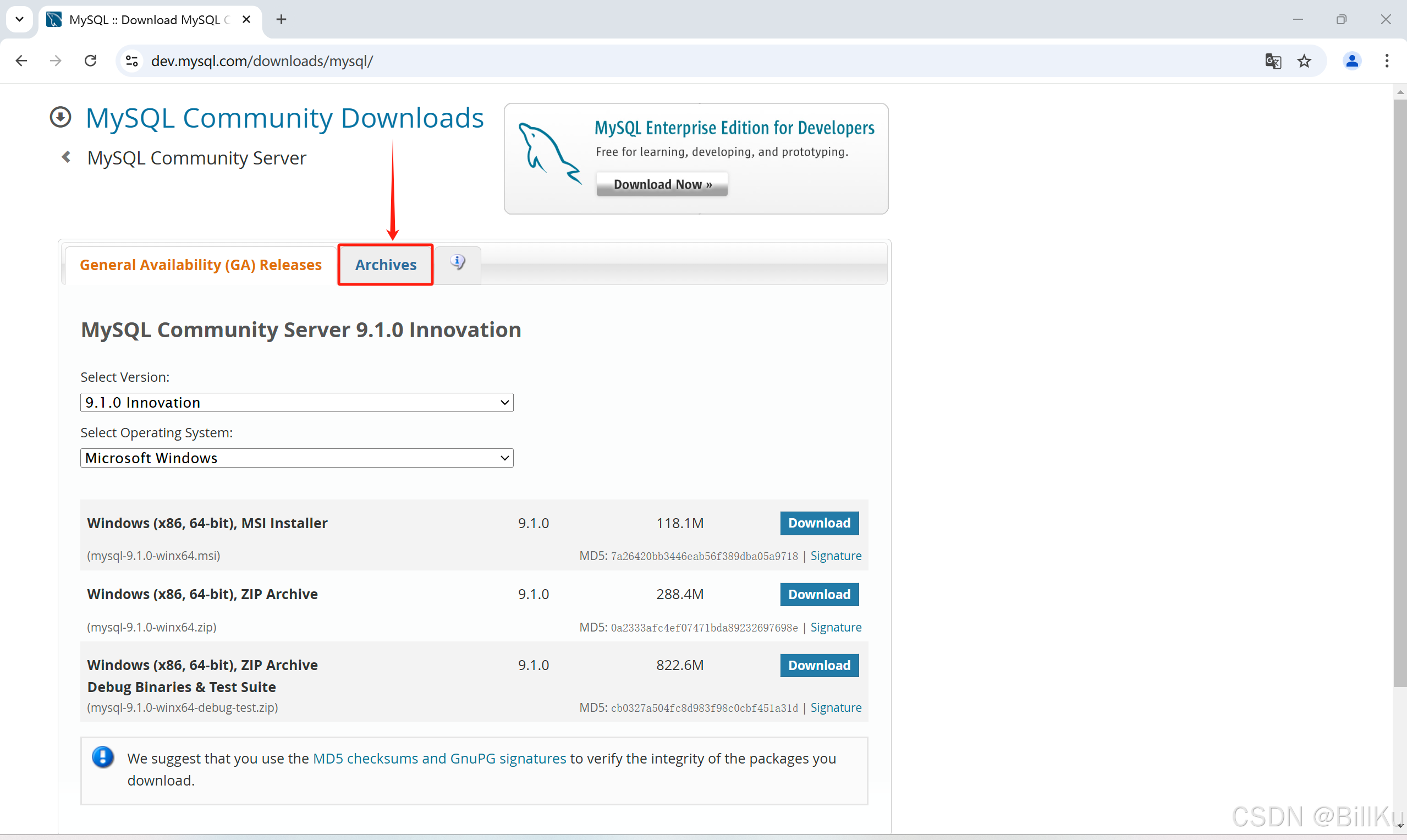
Task: Bookmark this page with the star icon
Action: pos(1304,61)
